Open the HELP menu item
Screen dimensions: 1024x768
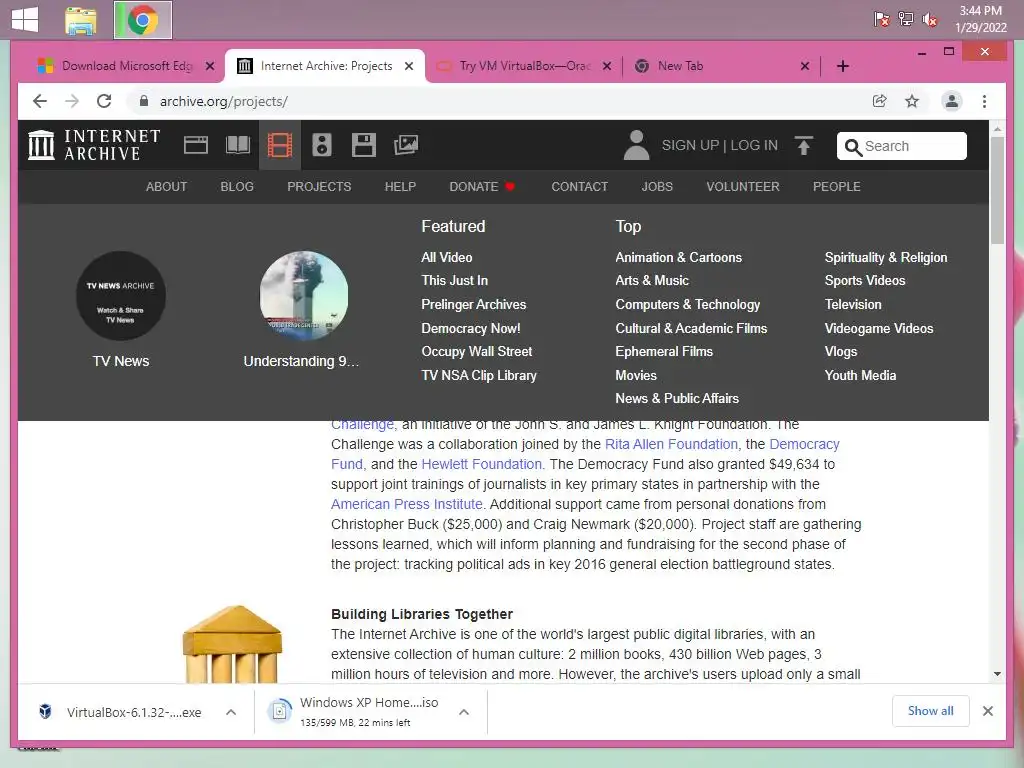tap(400, 187)
